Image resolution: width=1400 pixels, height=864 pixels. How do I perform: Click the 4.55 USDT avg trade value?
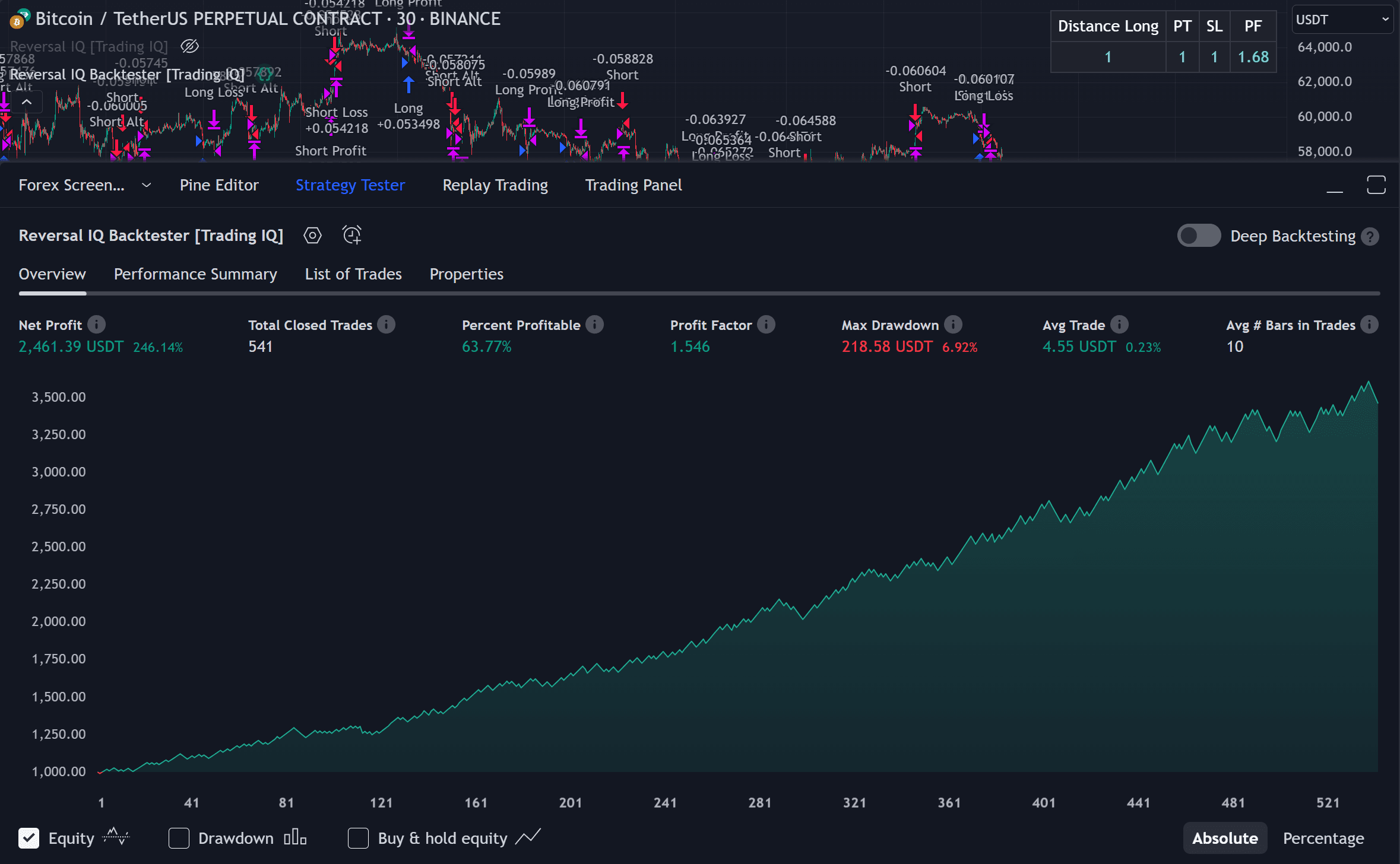tap(1079, 347)
